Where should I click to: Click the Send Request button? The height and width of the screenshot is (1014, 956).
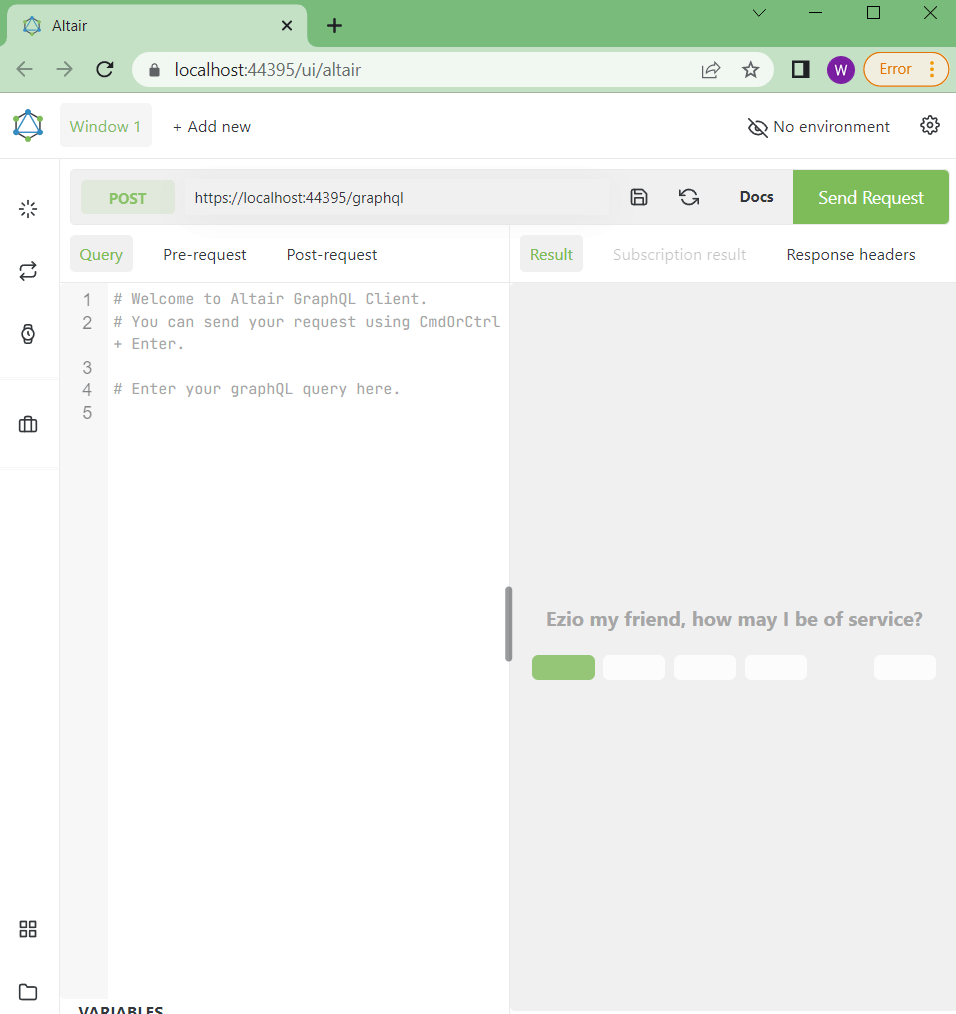pyautogui.click(x=870, y=198)
